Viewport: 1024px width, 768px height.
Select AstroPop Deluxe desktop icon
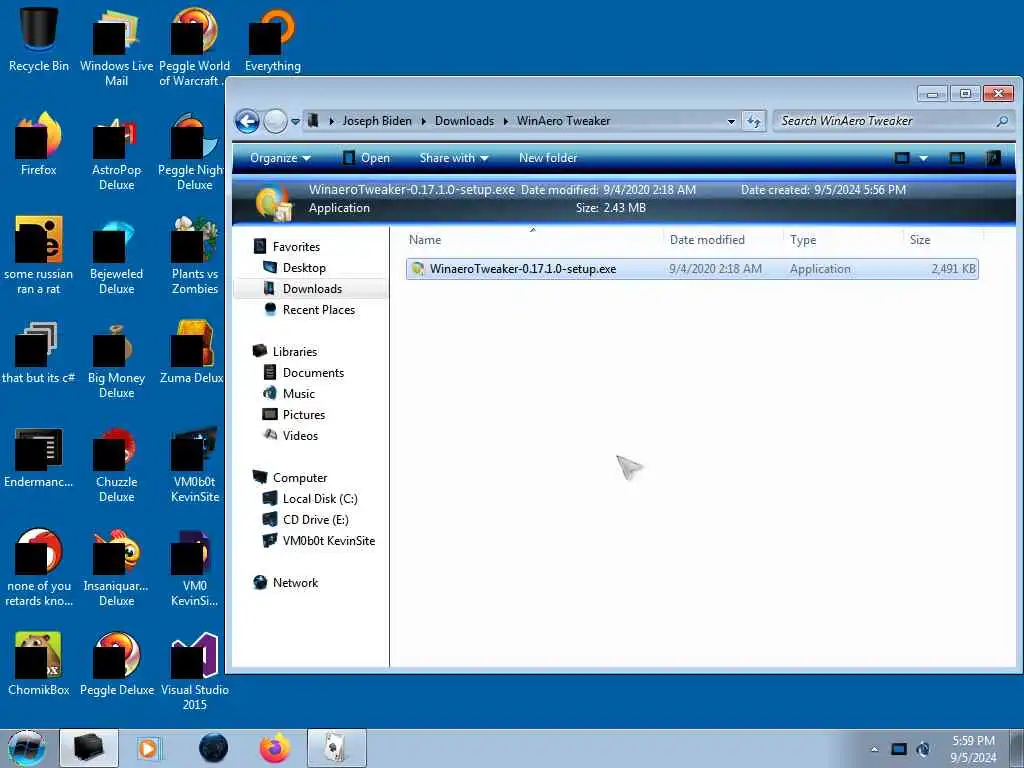pos(116,152)
